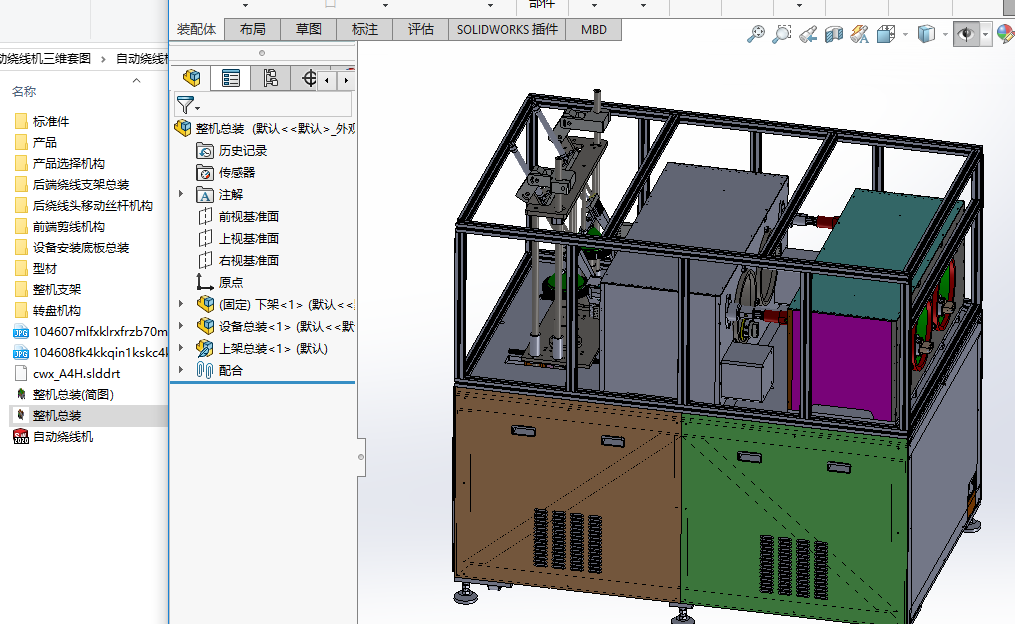
Task: Open the ConfigurationManager panel tab
Action: tap(270, 78)
